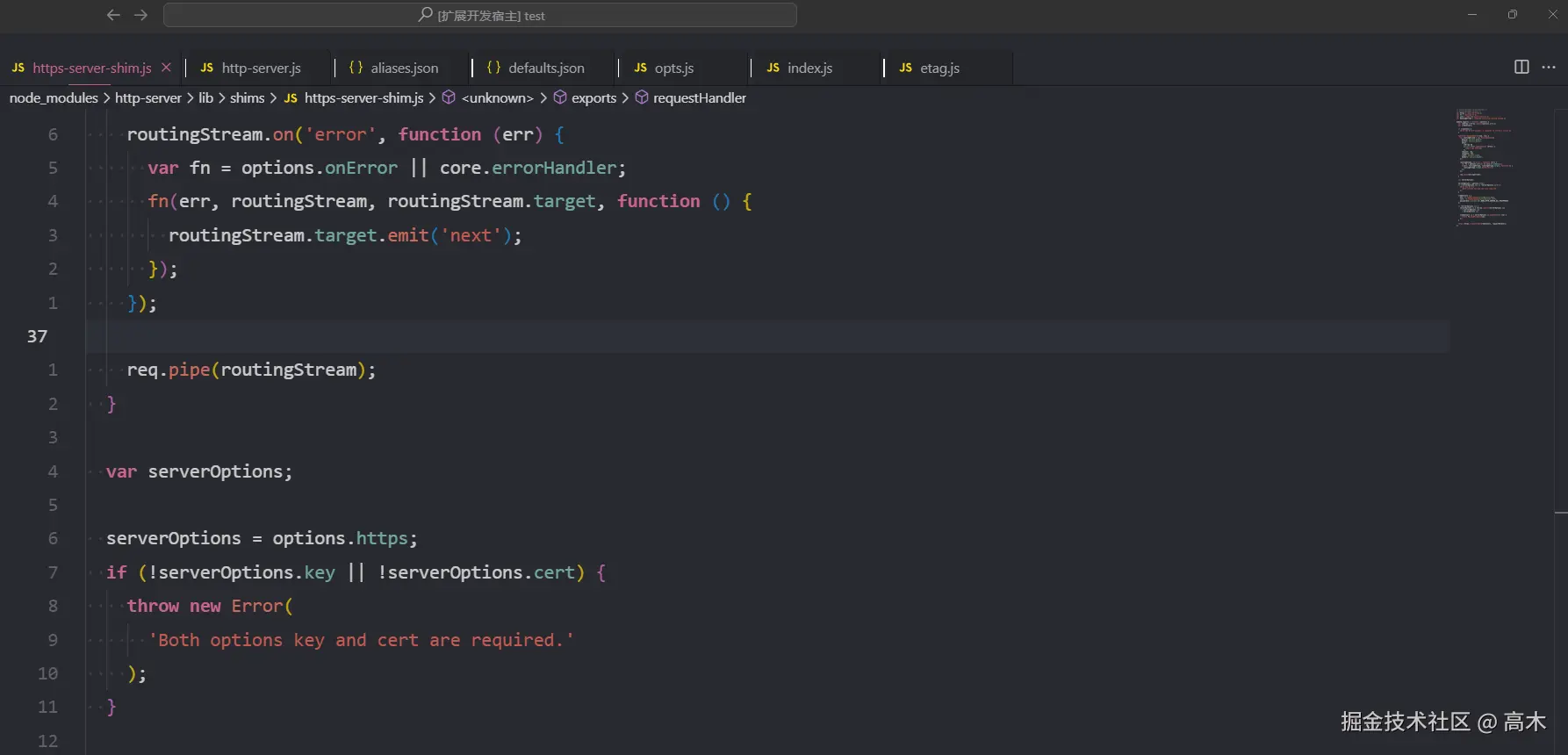Click the JS icon on the http-server.js tab
The width and height of the screenshot is (1568, 755).
pos(206,68)
